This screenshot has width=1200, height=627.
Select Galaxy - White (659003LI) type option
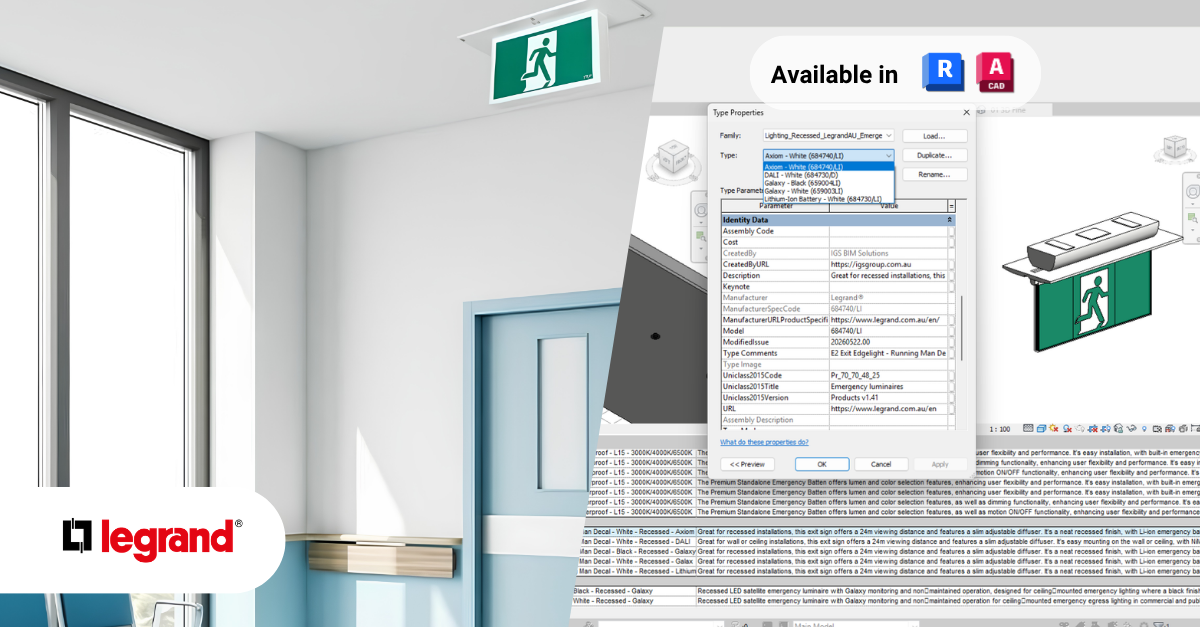point(828,191)
